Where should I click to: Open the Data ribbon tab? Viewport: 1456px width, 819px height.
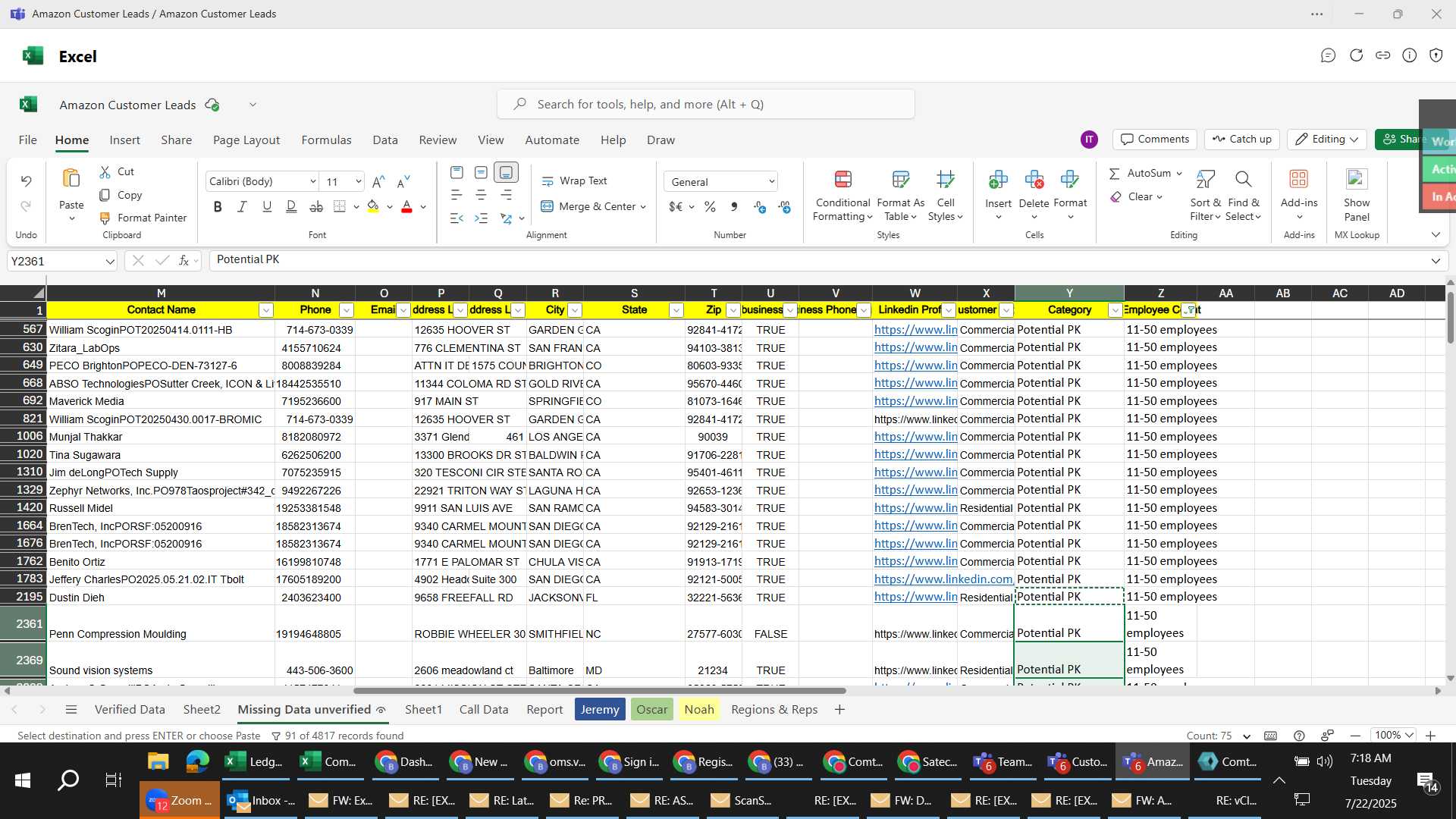tap(385, 140)
